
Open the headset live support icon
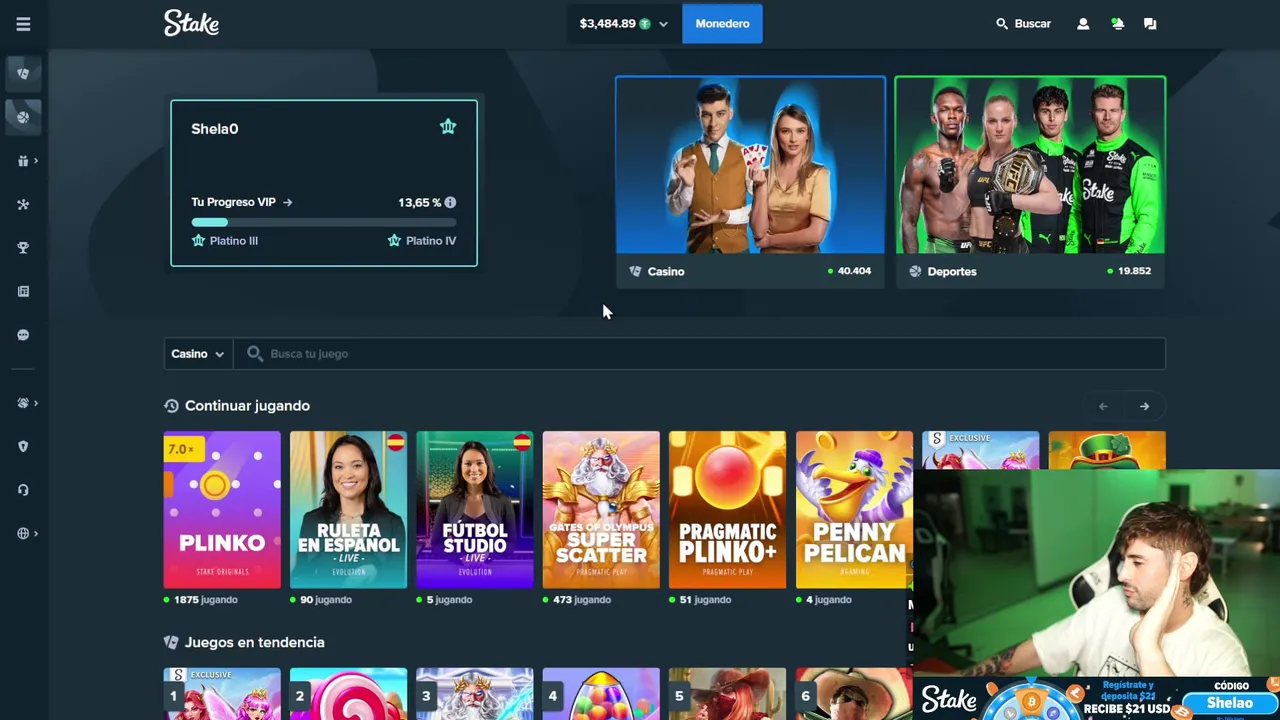coord(23,490)
